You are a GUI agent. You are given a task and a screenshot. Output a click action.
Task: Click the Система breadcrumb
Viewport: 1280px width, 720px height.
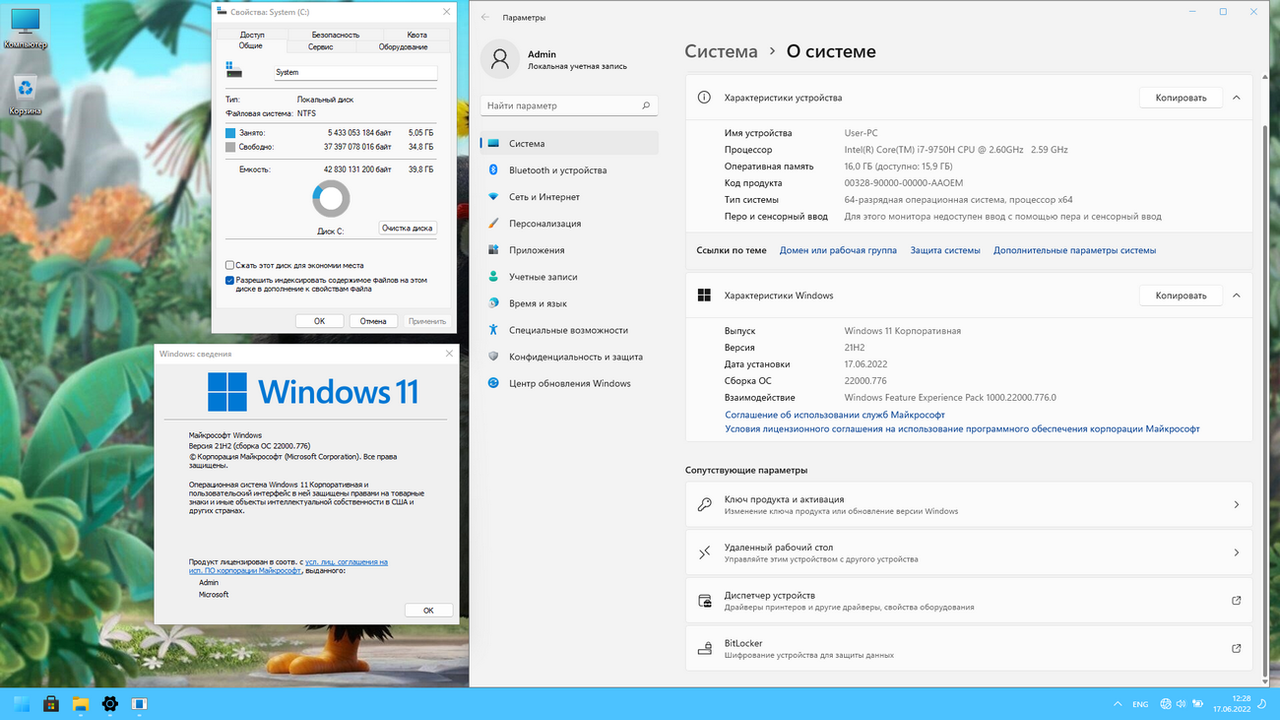coord(721,52)
